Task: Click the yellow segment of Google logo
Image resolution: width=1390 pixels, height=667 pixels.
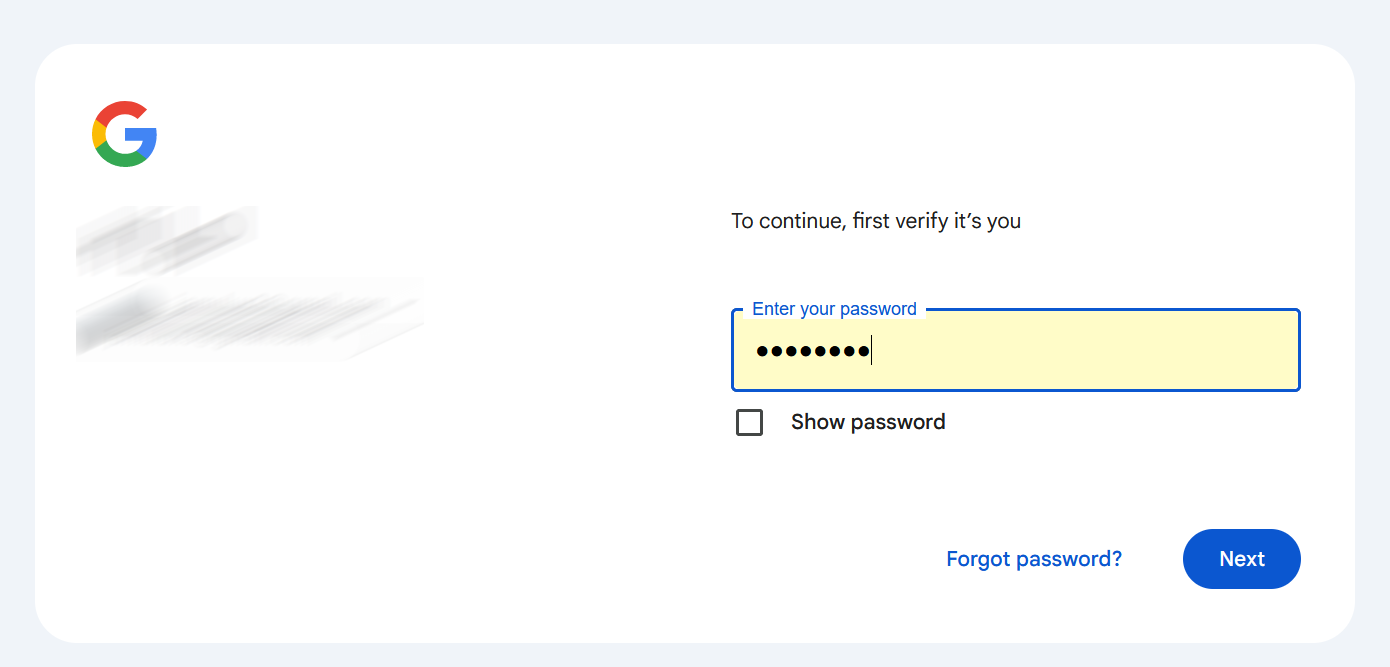Action: (98, 134)
